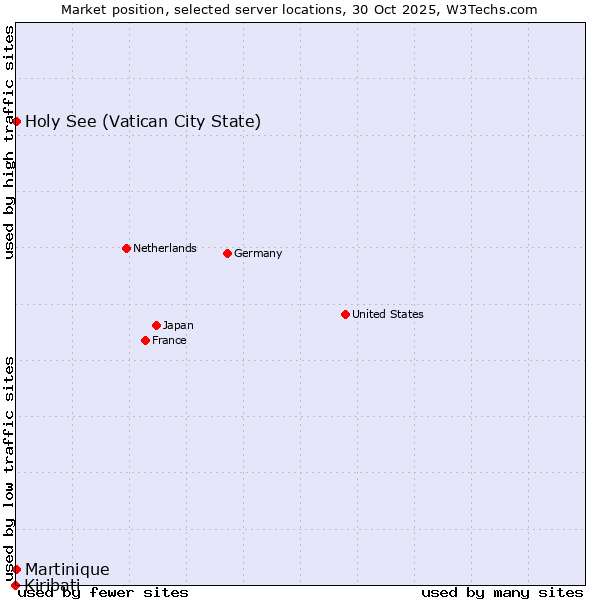The image size is (600, 600).
Task: Select the Germany text label
Action: tap(258, 253)
